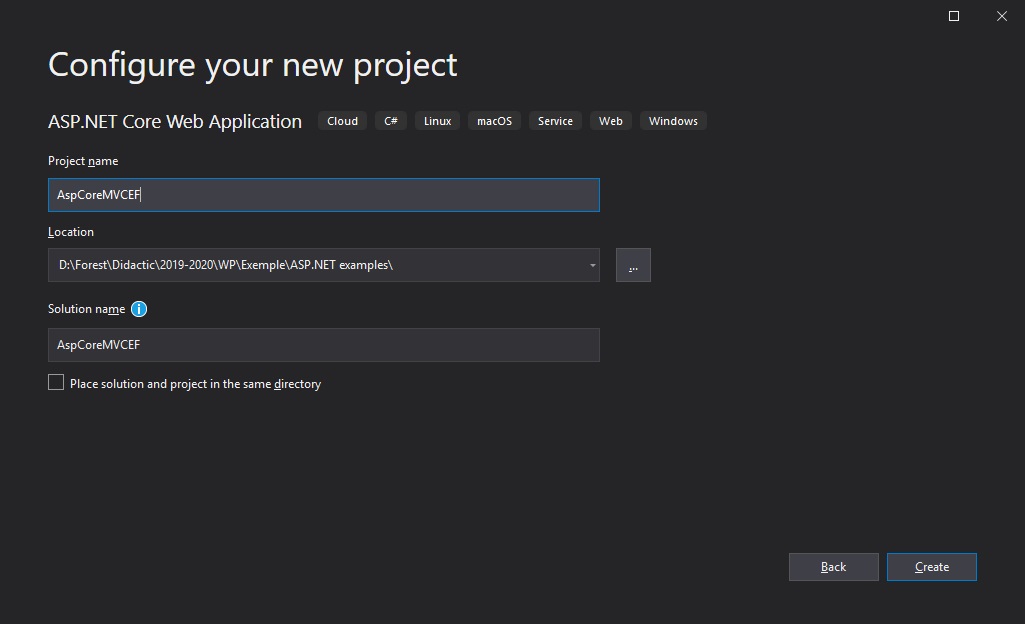This screenshot has height=624, width=1025.
Task: Maximize the project configuration window
Action: [954, 16]
